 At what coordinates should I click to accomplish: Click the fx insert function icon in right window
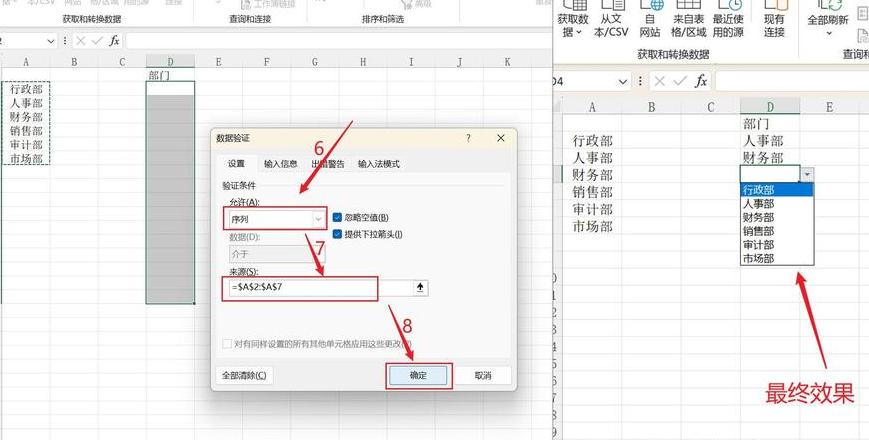701,81
